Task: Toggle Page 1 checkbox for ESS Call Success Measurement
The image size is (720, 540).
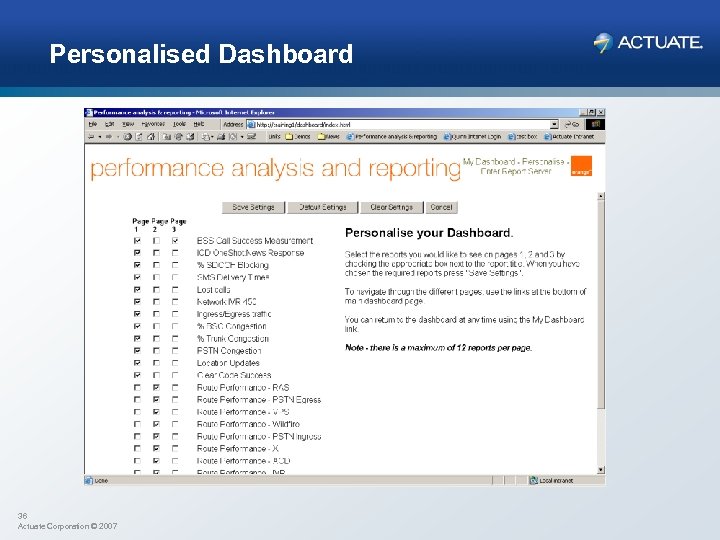Action: click(x=137, y=241)
